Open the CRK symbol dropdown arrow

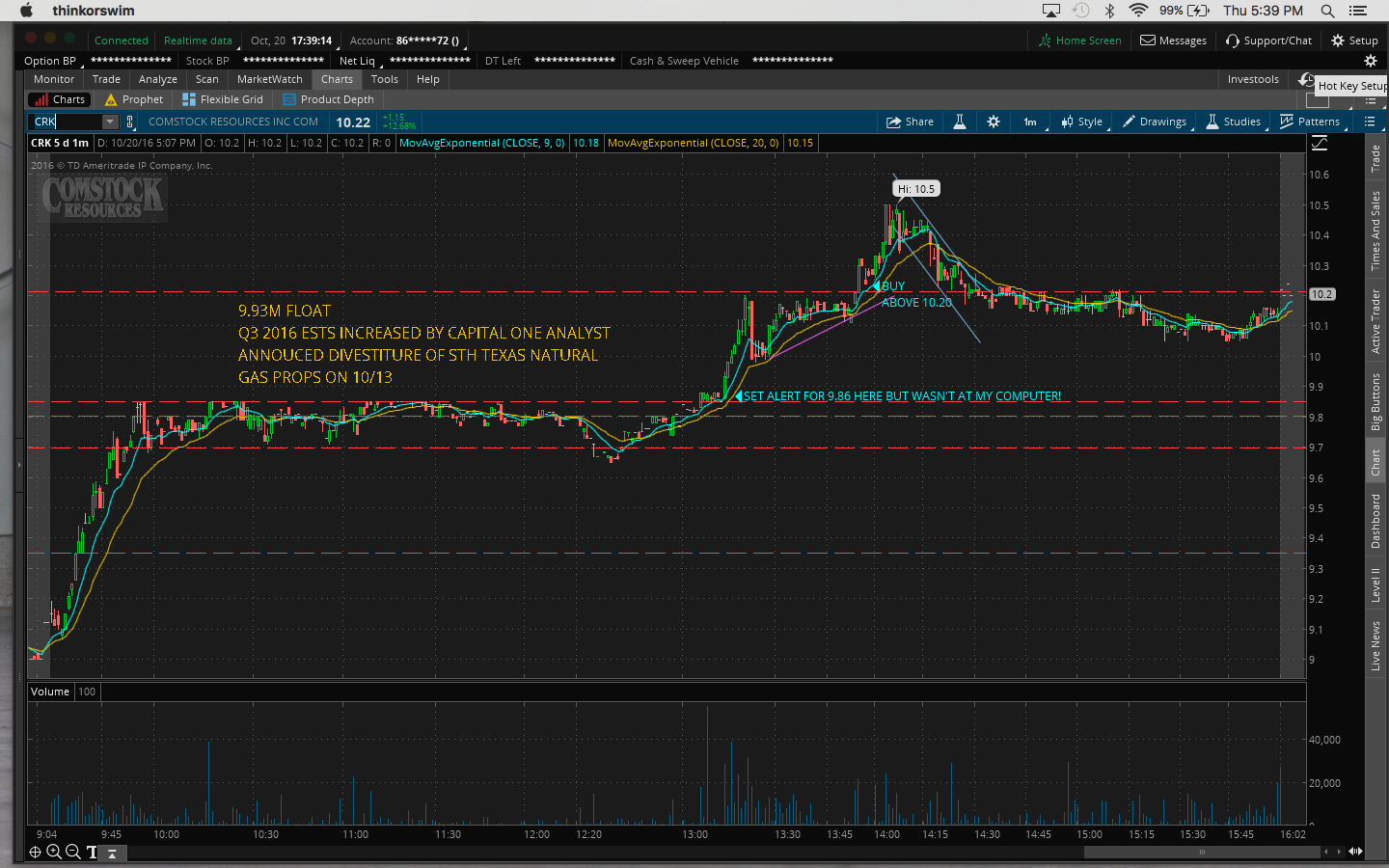(110, 122)
